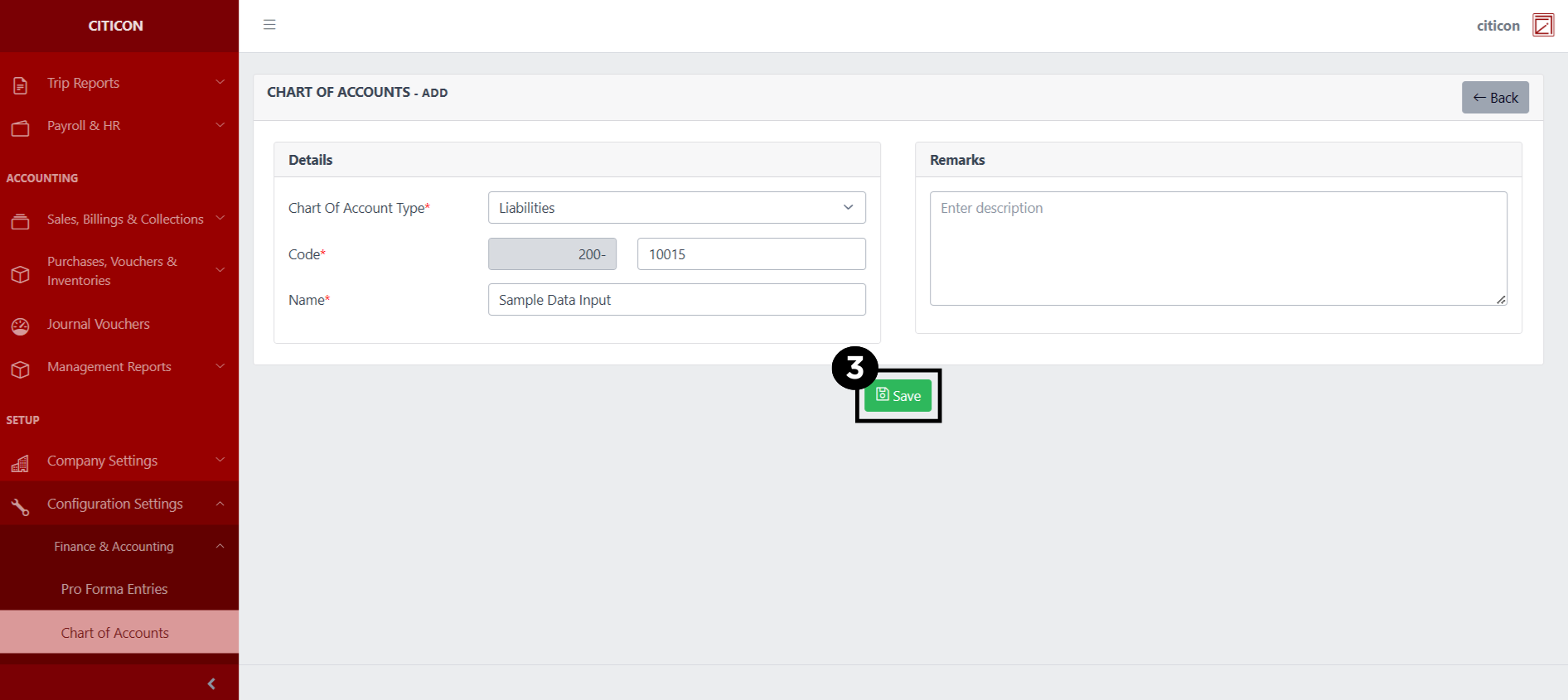The width and height of the screenshot is (1568, 700).
Task: Click the citicon profile avatar icon
Action: point(1542,26)
